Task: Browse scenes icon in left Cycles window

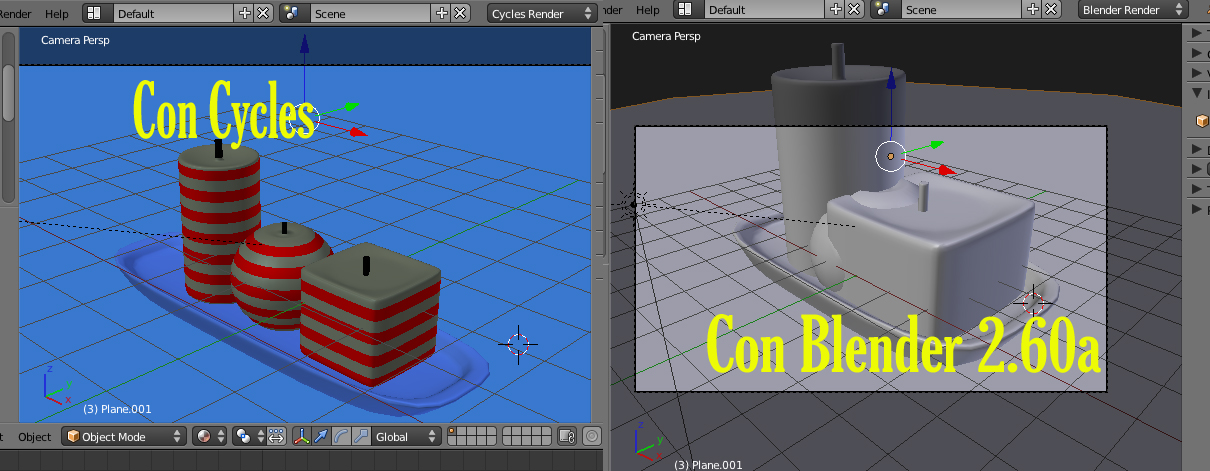Action: point(294,13)
